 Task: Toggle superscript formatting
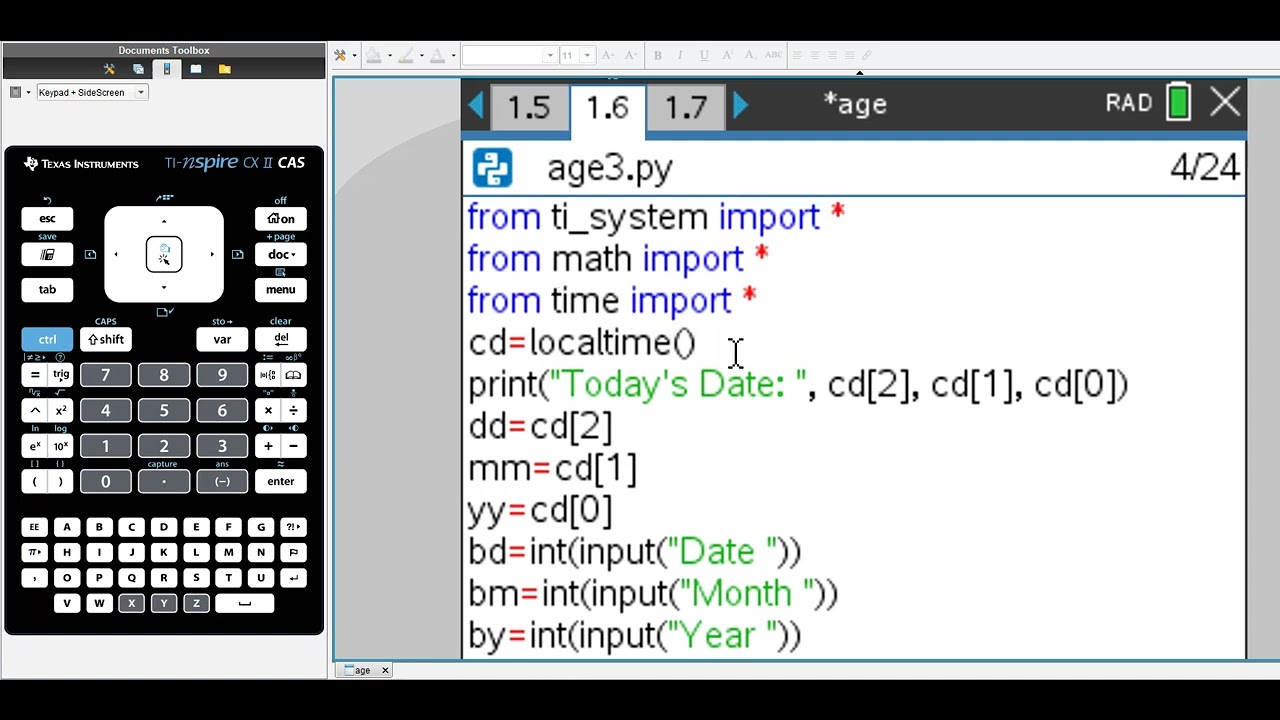tap(726, 56)
